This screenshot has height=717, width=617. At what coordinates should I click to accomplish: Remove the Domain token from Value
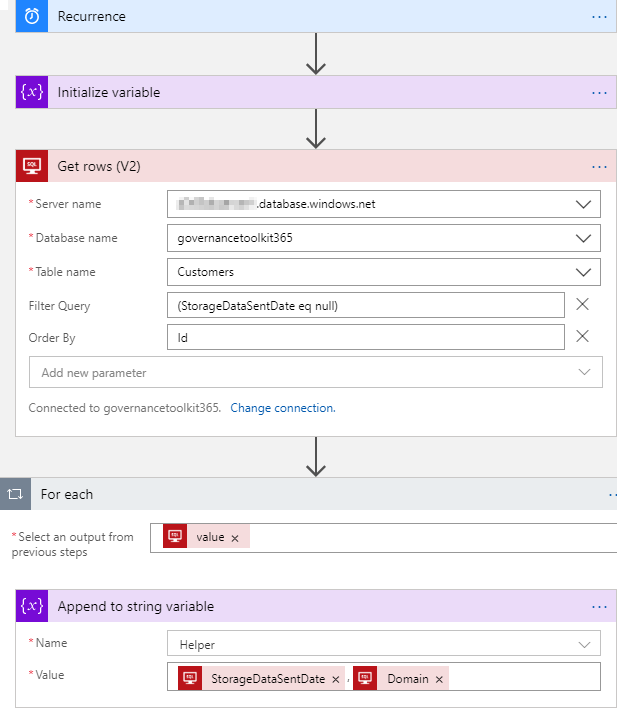439,680
